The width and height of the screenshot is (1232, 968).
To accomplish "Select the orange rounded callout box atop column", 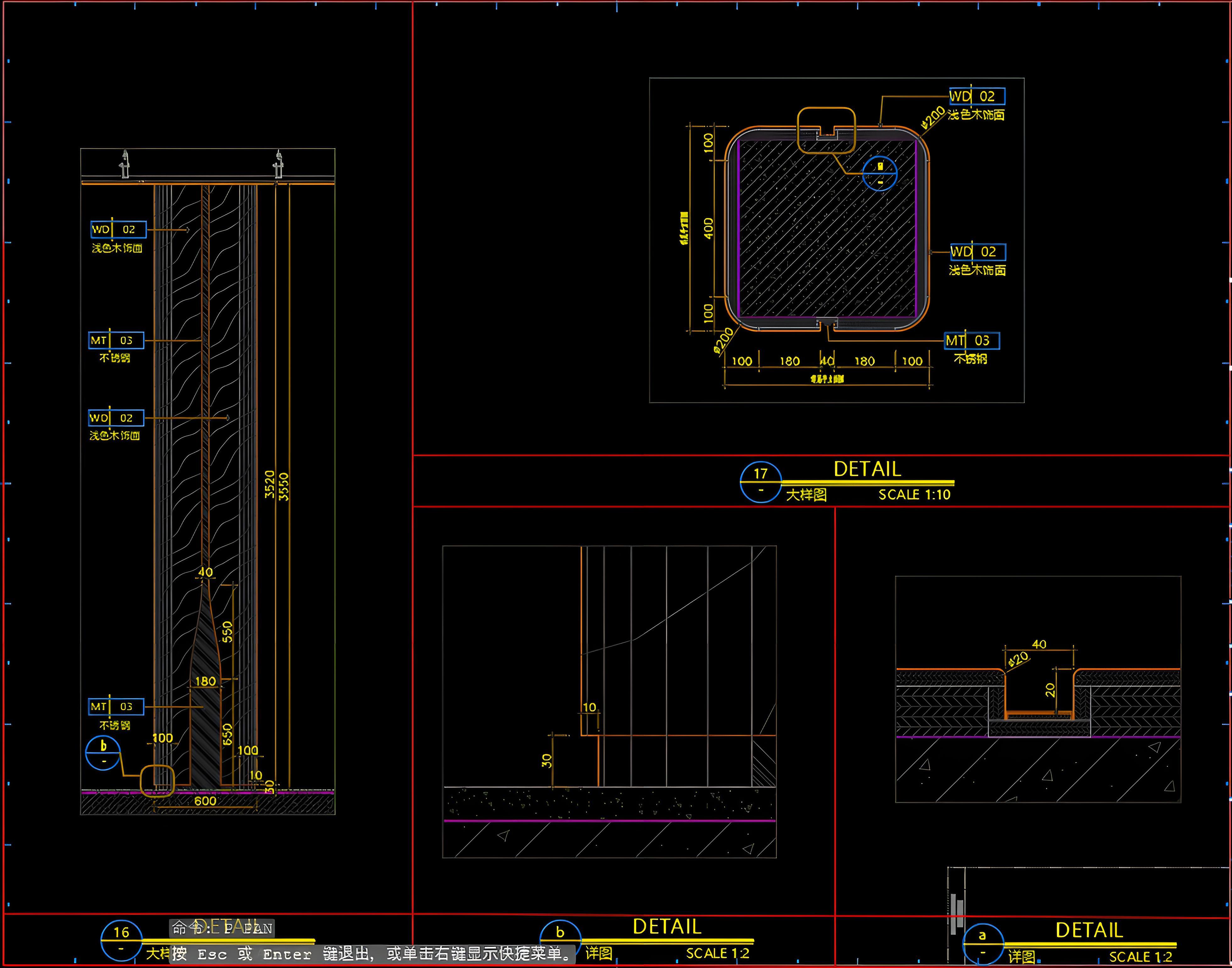I will tap(826, 130).
